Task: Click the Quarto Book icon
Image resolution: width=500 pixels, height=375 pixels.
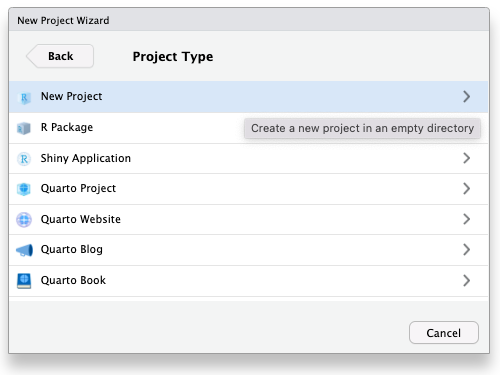Action: (x=24, y=281)
